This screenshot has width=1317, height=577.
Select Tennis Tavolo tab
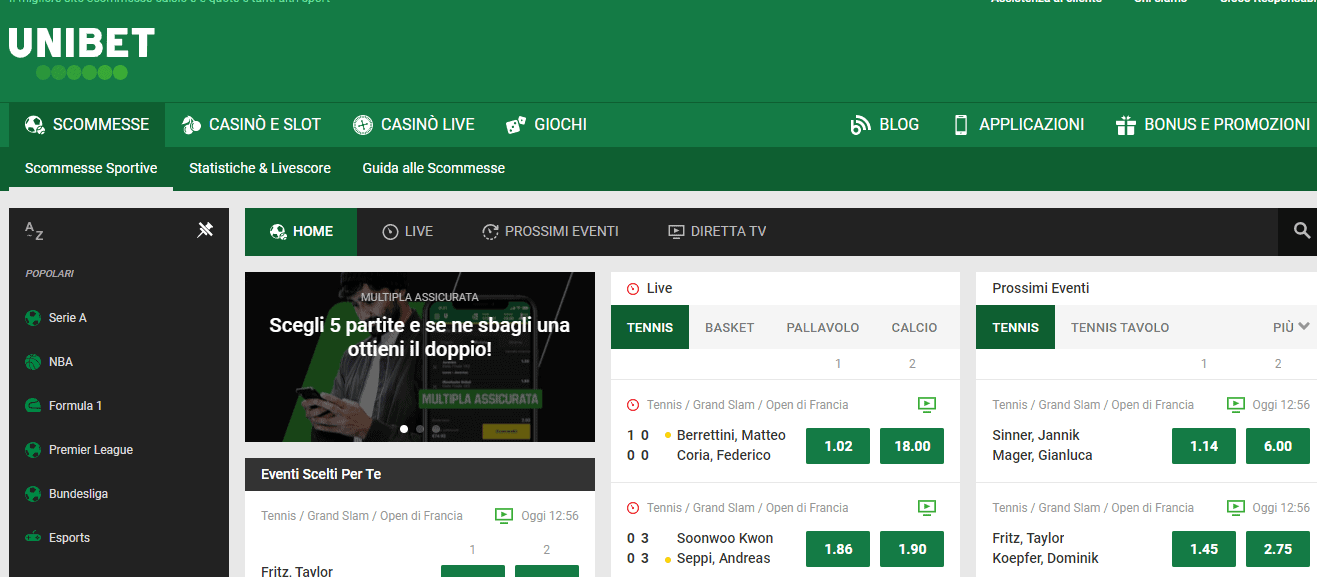[1120, 327]
